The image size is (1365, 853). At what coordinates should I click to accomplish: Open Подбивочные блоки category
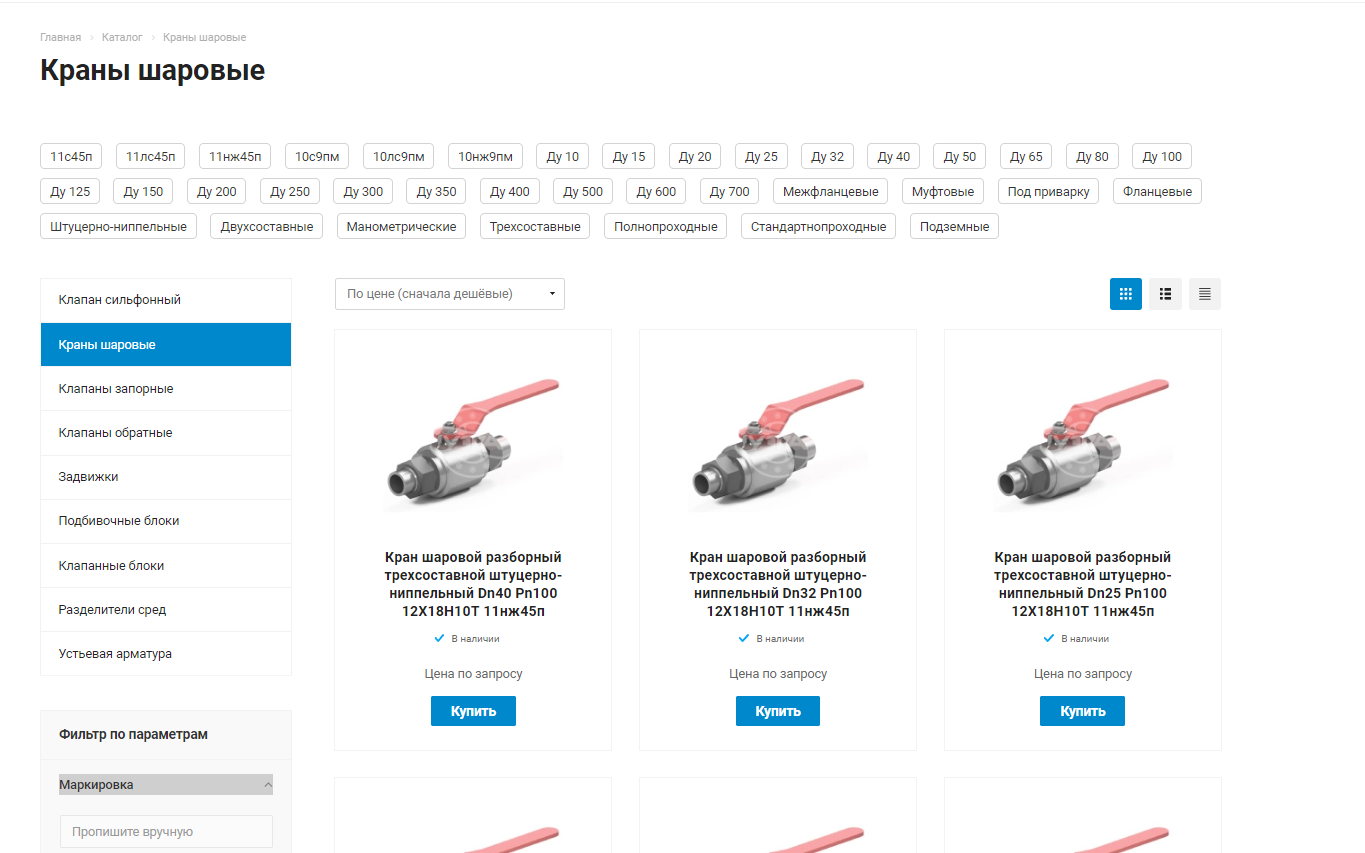tap(166, 521)
